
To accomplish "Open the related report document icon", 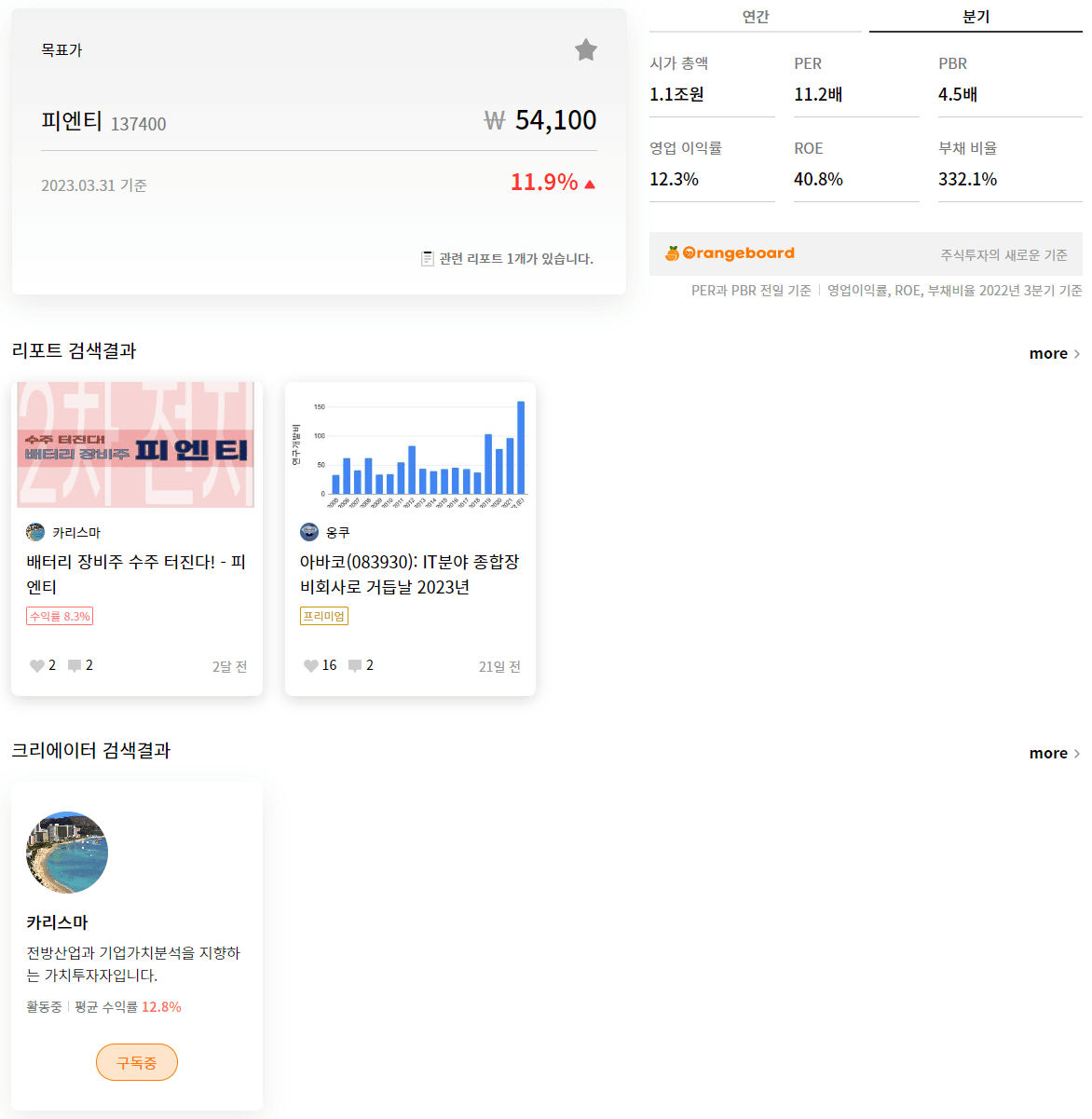I will pos(427,258).
